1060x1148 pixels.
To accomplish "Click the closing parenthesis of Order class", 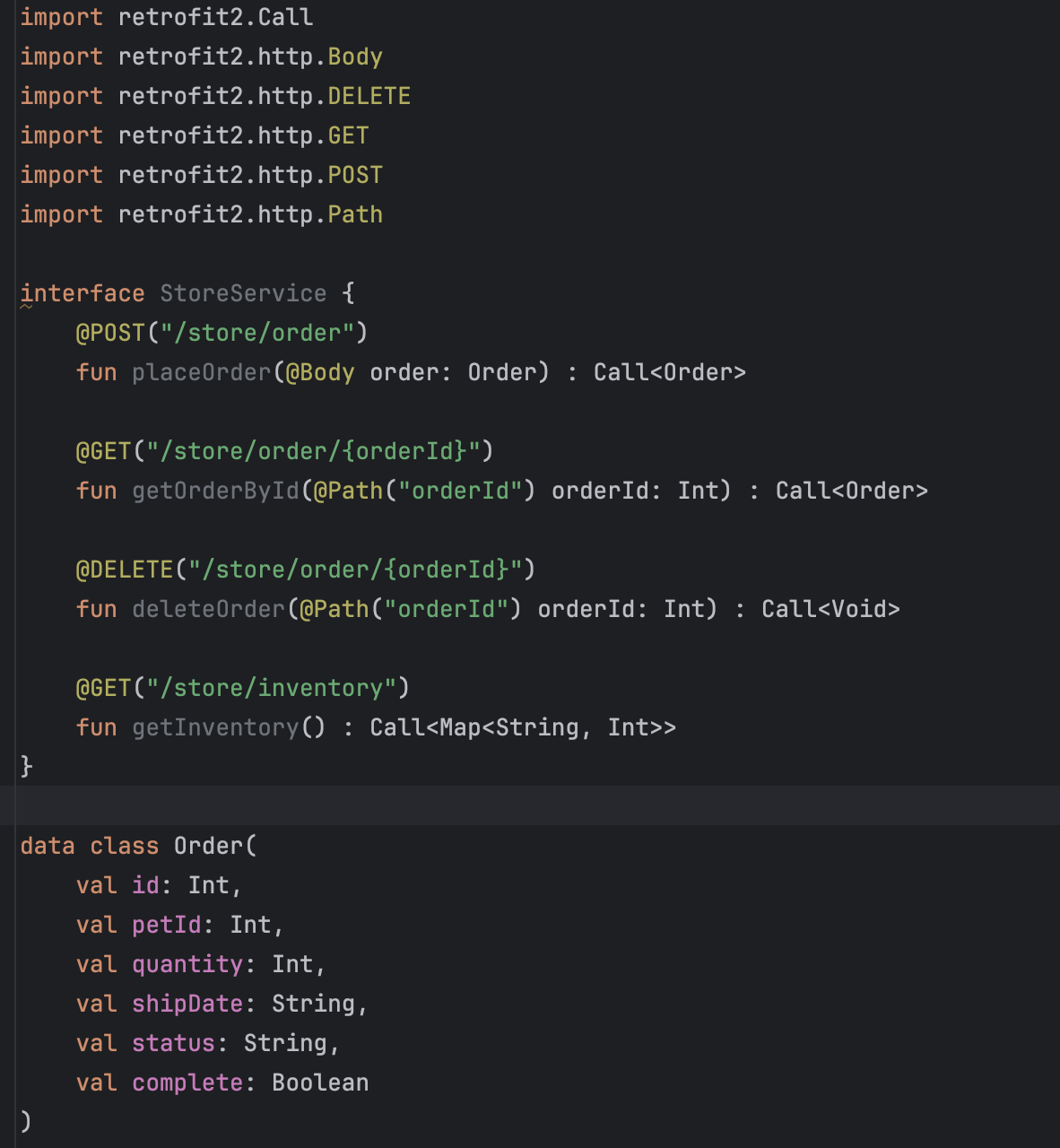I will coord(26,1122).
